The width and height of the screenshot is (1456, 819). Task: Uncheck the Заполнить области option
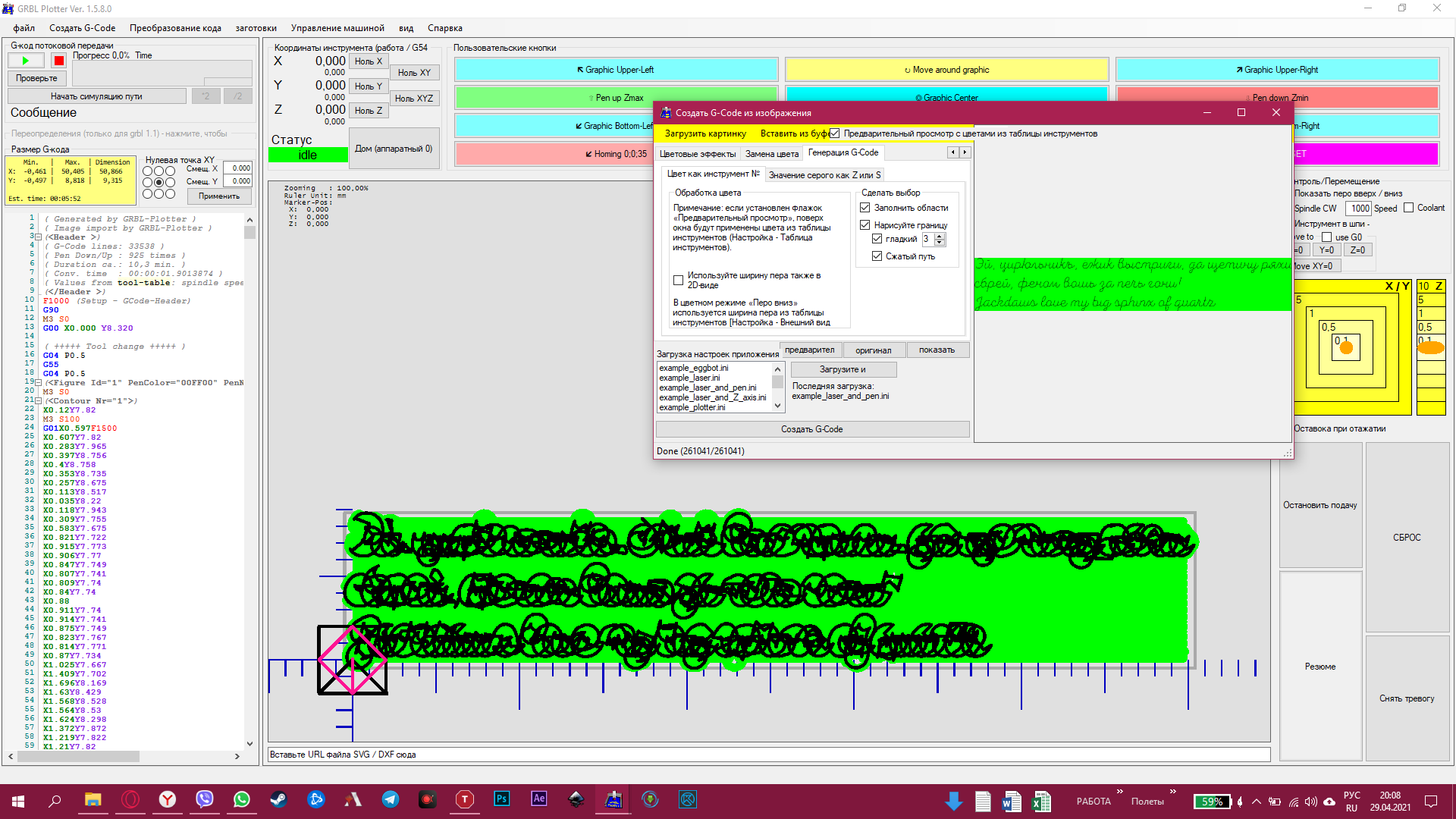(865, 207)
